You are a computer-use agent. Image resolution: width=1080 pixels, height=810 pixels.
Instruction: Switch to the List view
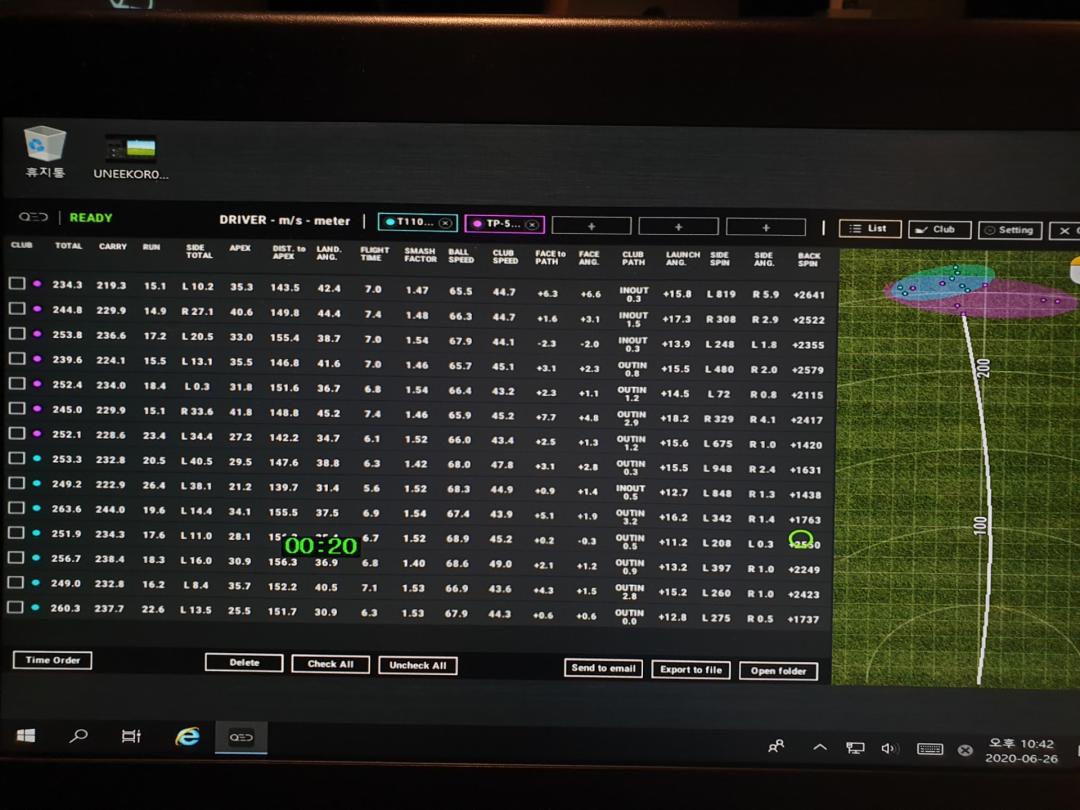pyautogui.click(x=869, y=229)
